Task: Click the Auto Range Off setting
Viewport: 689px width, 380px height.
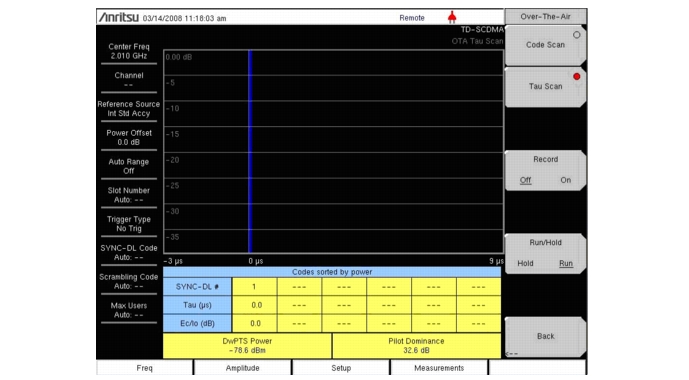Action: [x=129, y=166]
